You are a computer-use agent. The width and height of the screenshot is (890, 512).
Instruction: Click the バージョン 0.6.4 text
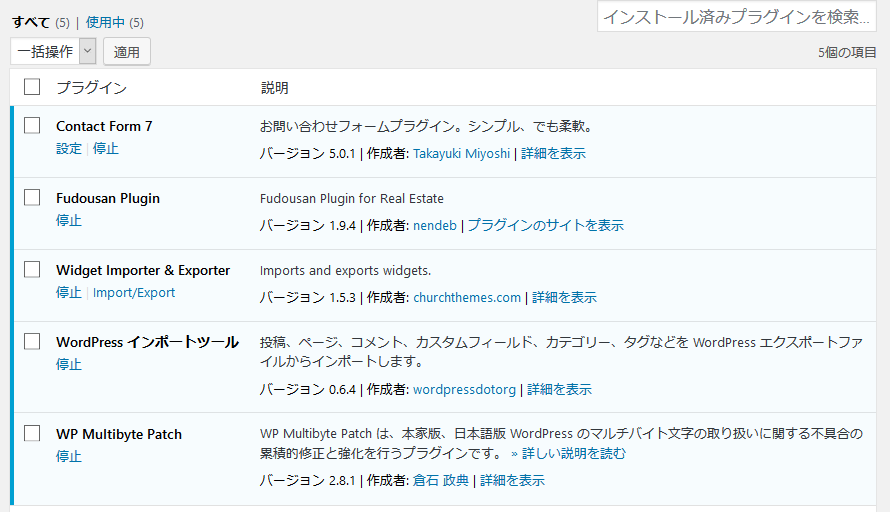tap(308, 389)
